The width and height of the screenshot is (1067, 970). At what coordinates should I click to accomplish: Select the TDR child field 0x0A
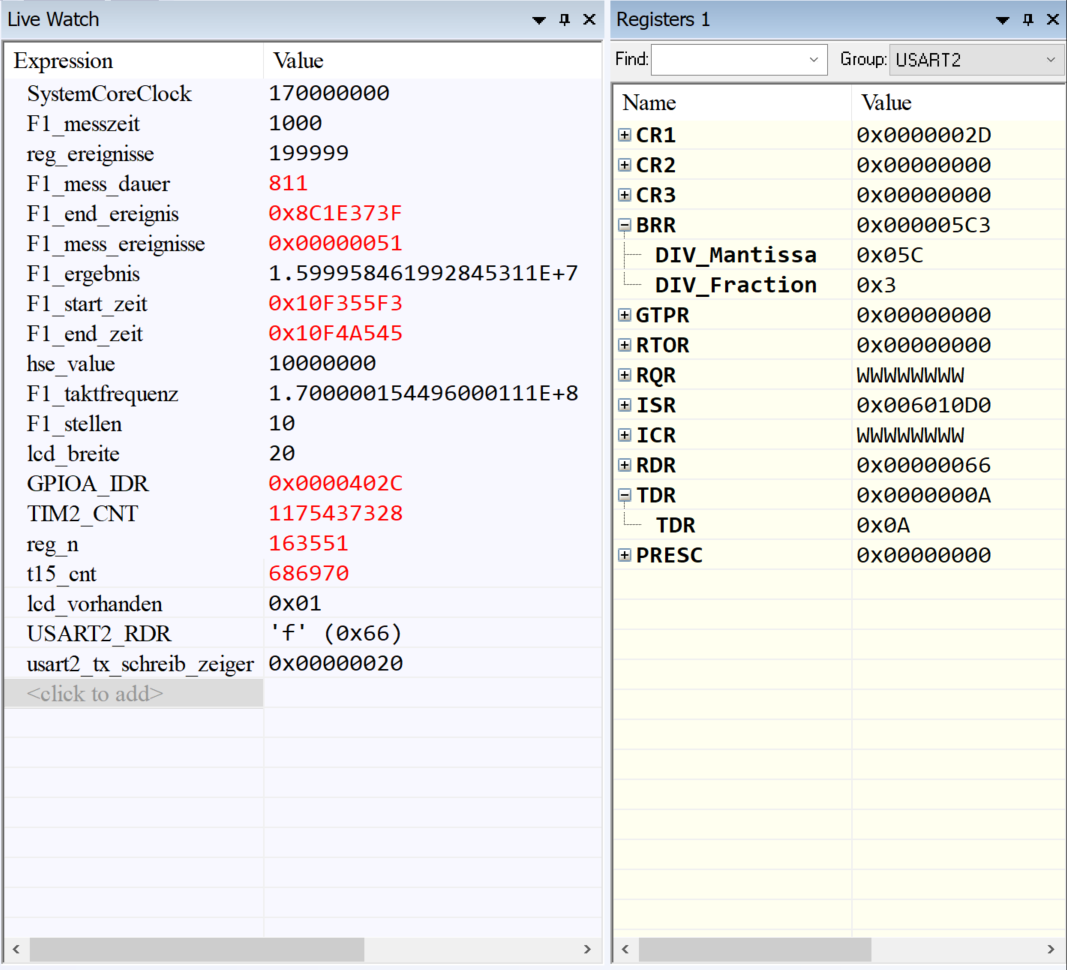tap(883, 525)
